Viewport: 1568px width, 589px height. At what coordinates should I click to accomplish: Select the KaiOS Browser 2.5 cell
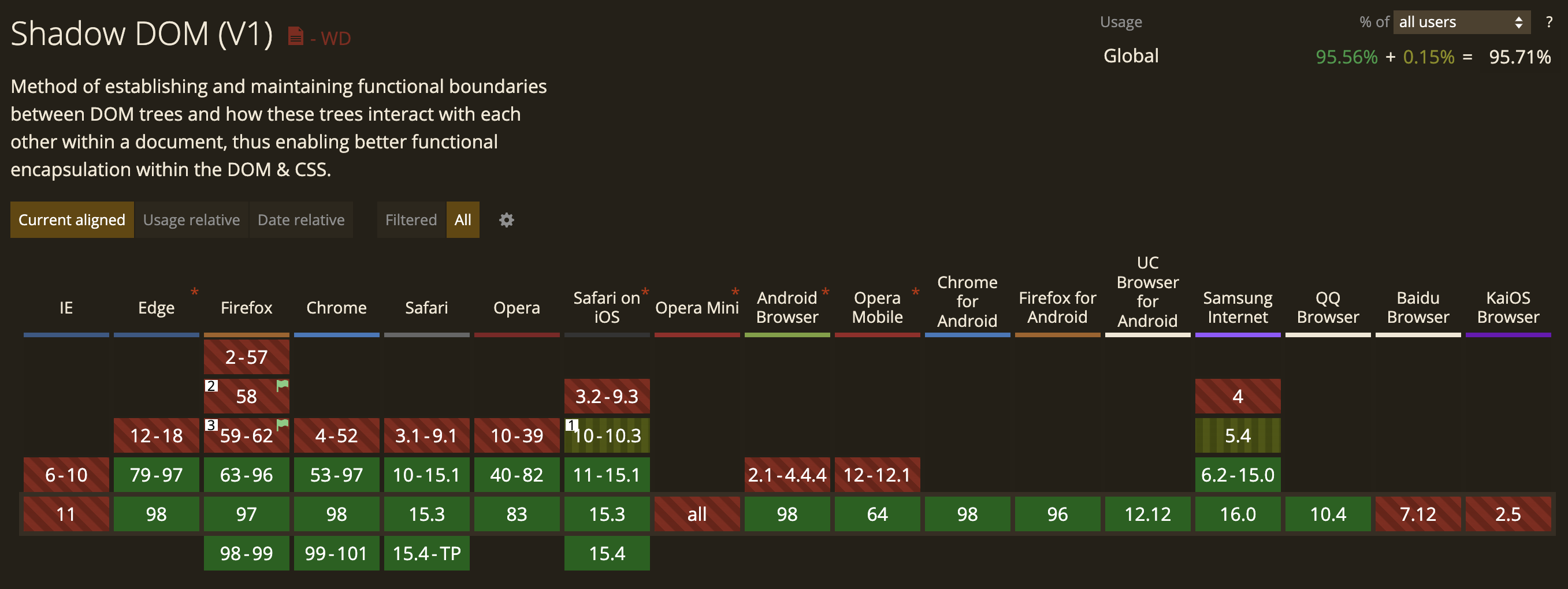1508,514
